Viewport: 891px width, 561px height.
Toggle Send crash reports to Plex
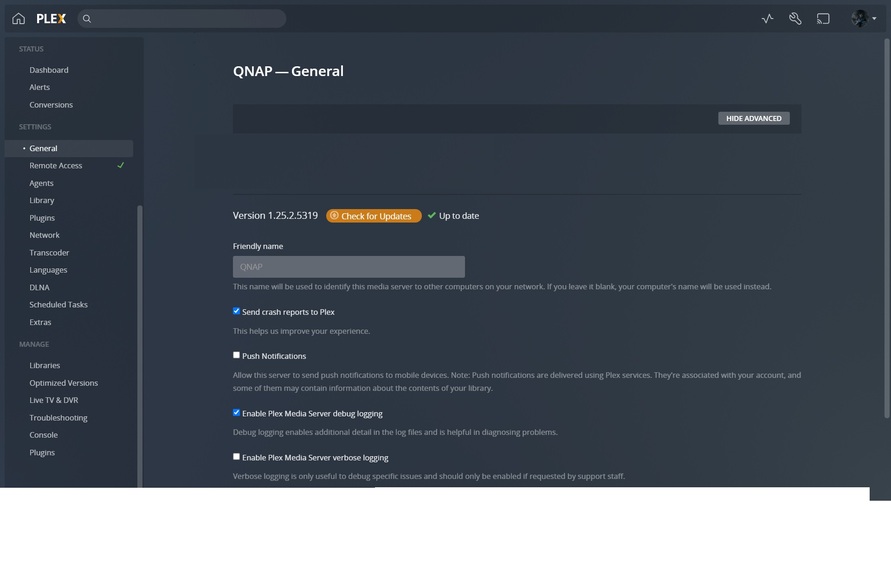(236, 311)
